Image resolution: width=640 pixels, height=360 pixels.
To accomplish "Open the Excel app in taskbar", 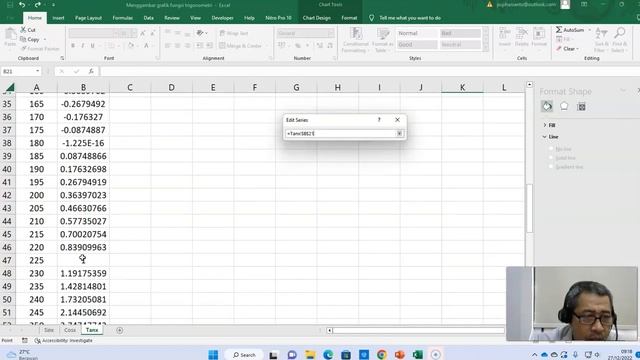I will 418,354.
